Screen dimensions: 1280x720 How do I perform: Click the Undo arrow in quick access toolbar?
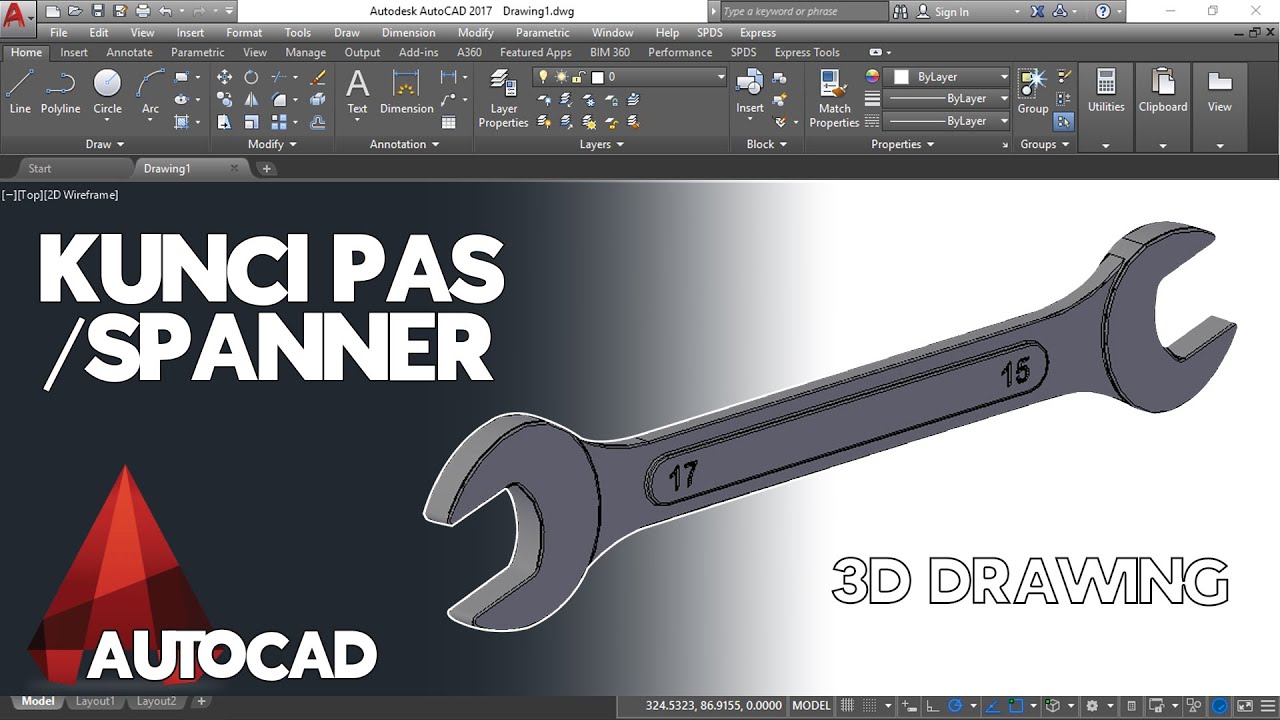pos(165,12)
